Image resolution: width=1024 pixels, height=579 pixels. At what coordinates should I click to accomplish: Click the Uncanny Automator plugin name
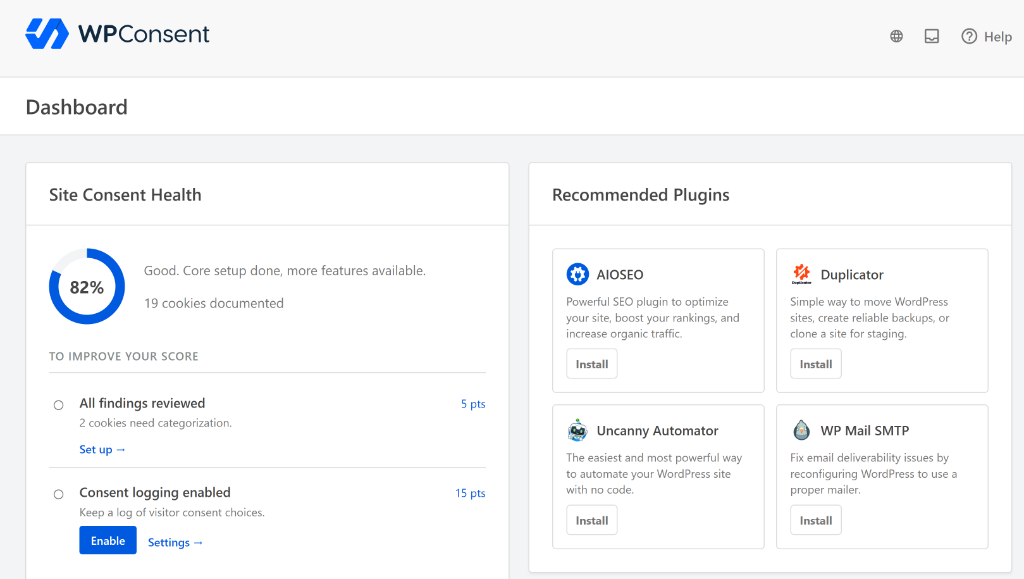(x=657, y=431)
